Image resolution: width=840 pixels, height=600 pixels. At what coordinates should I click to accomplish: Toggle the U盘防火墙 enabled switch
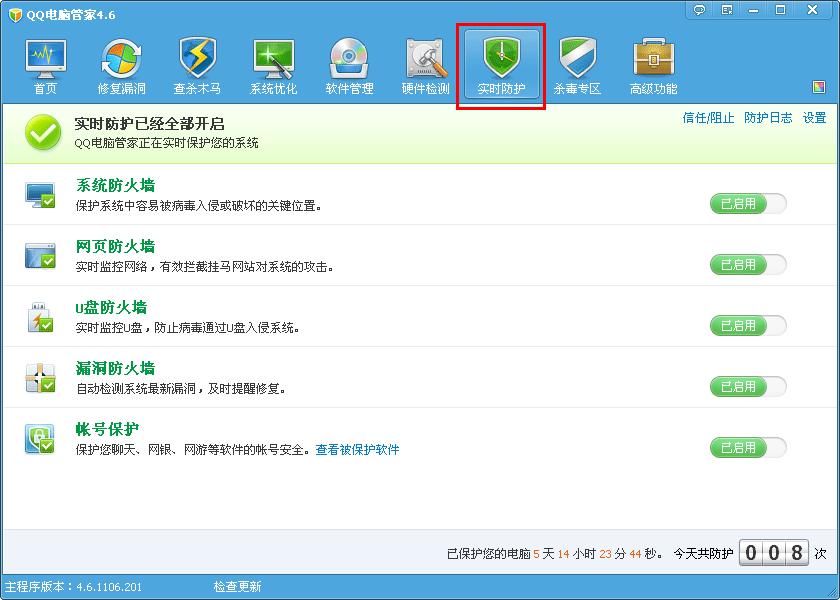point(748,325)
